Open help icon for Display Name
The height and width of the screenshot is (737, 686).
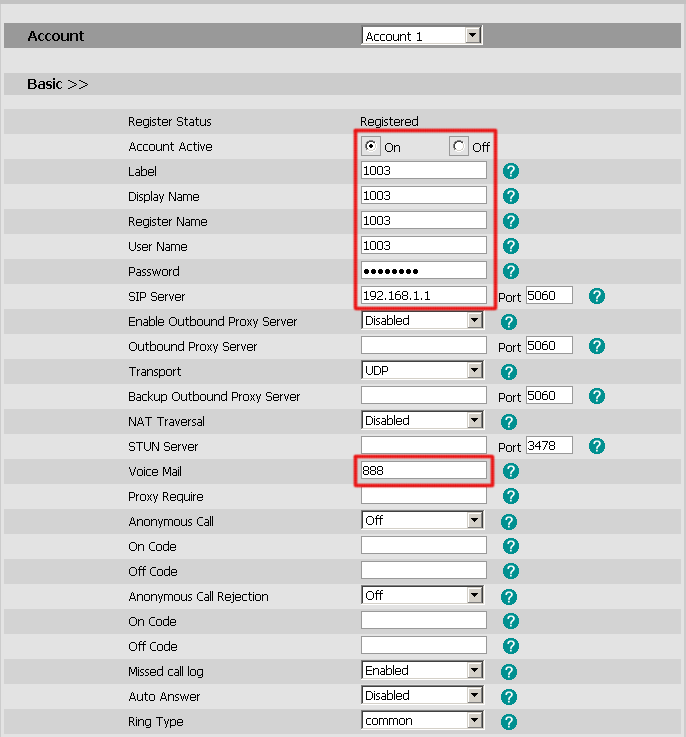(x=511, y=196)
